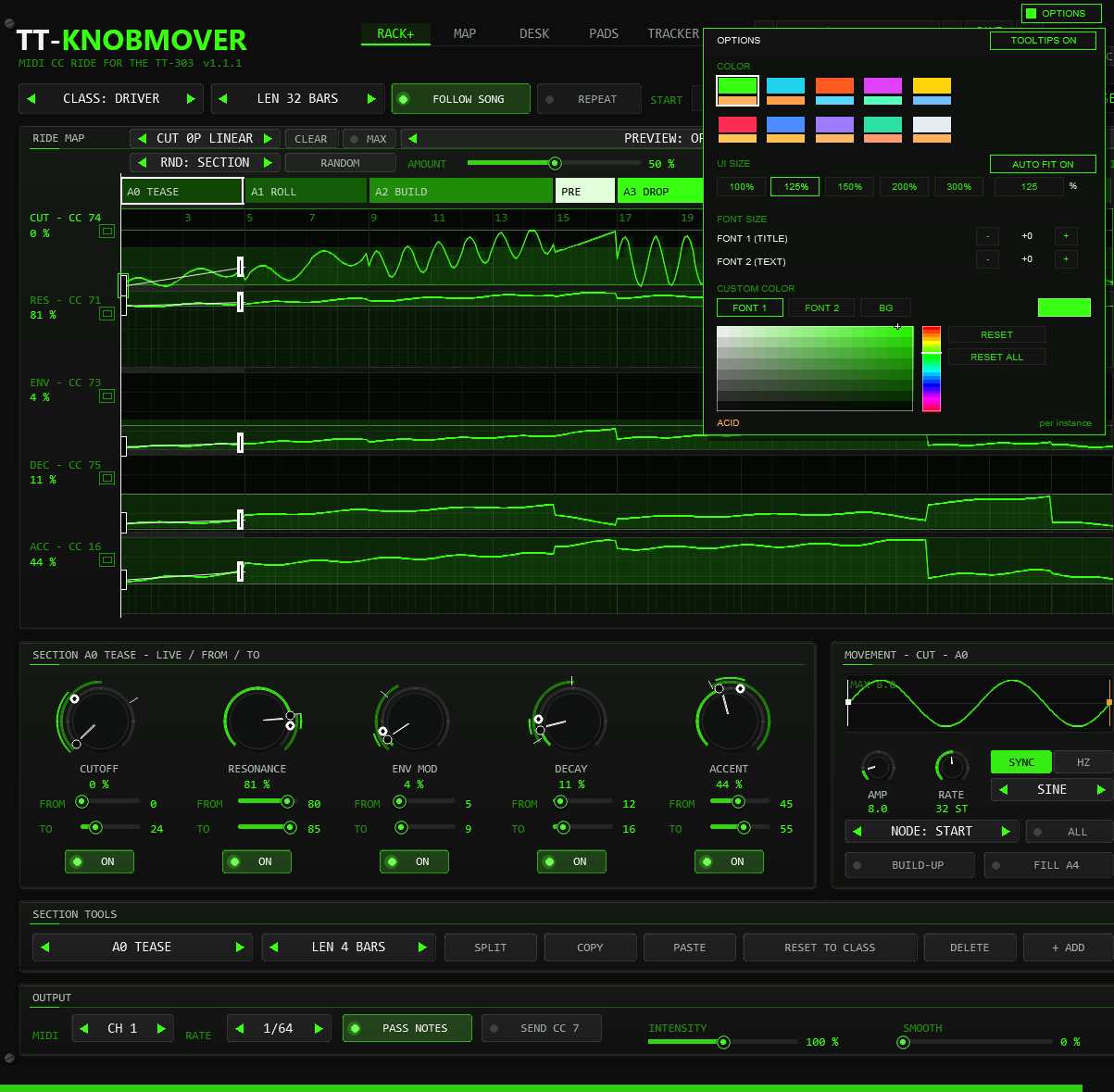
Task: Open the LEN 4 BARS selector
Action: pyautogui.click(x=348, y=948)
